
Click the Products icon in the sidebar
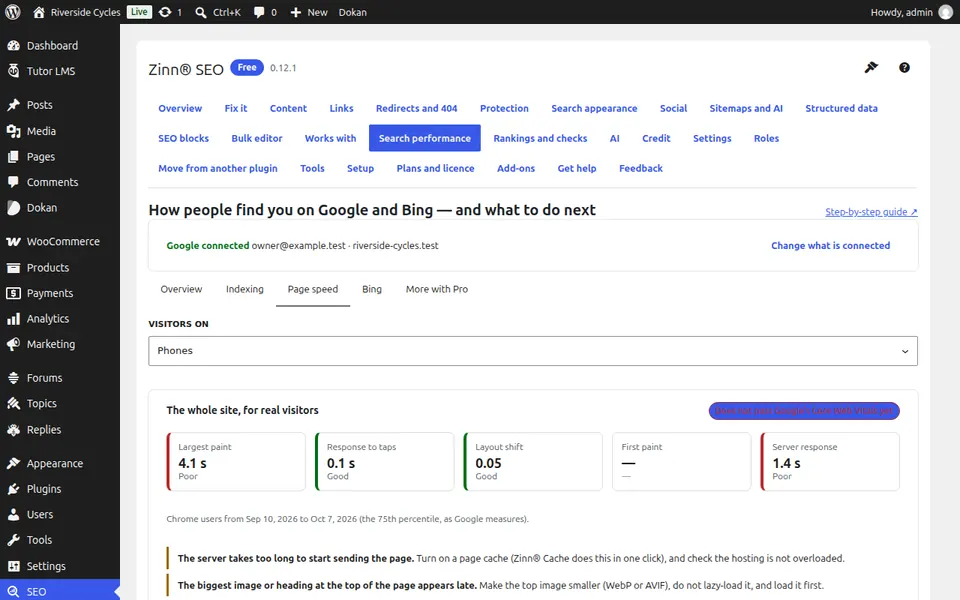click(13, 268)
